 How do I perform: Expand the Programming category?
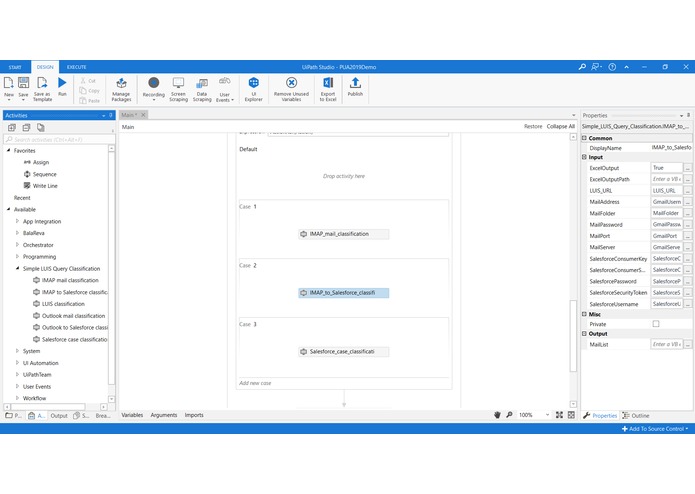click(x=17, y=257)
